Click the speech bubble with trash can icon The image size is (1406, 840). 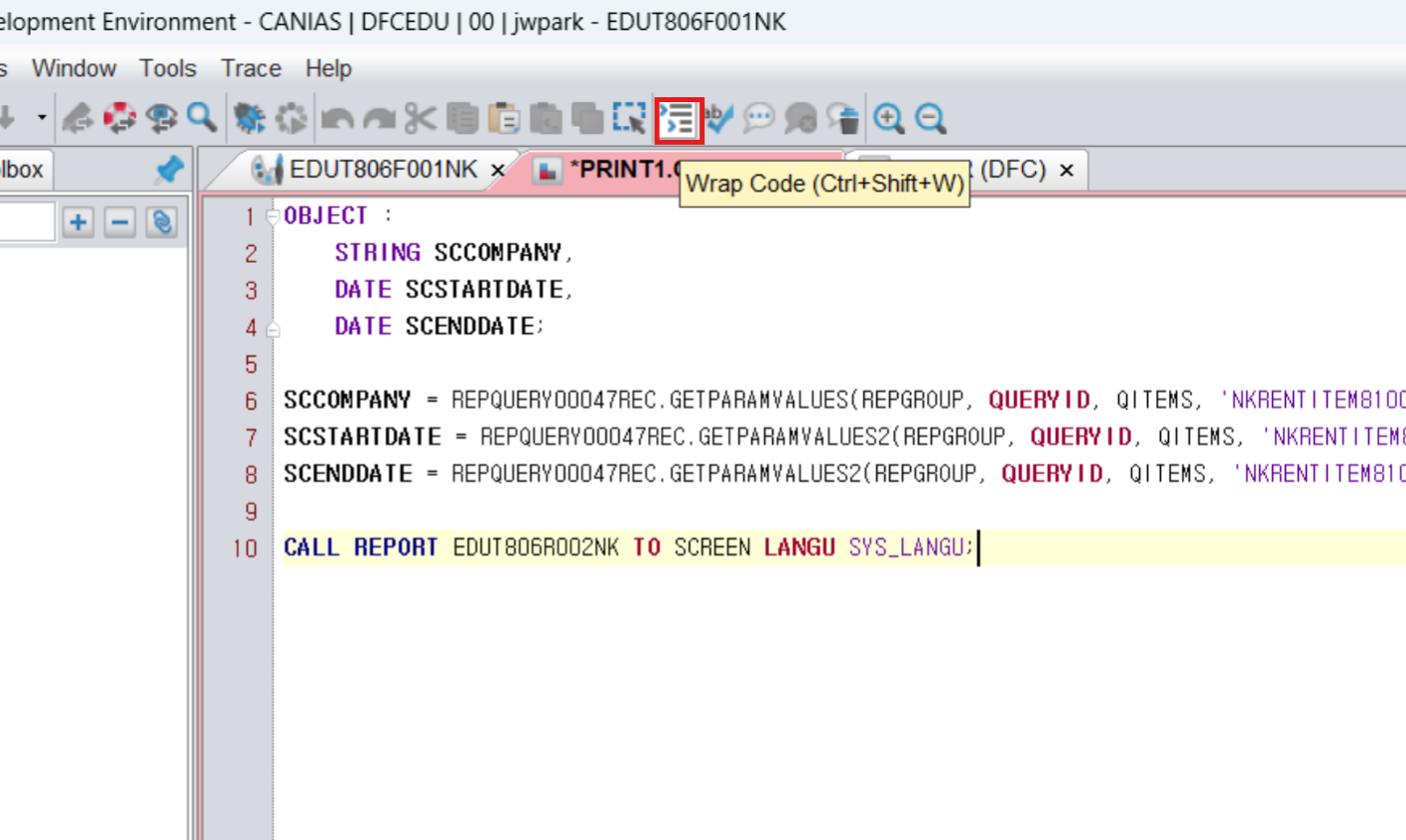pyautogui.click(x=843, y=119)
